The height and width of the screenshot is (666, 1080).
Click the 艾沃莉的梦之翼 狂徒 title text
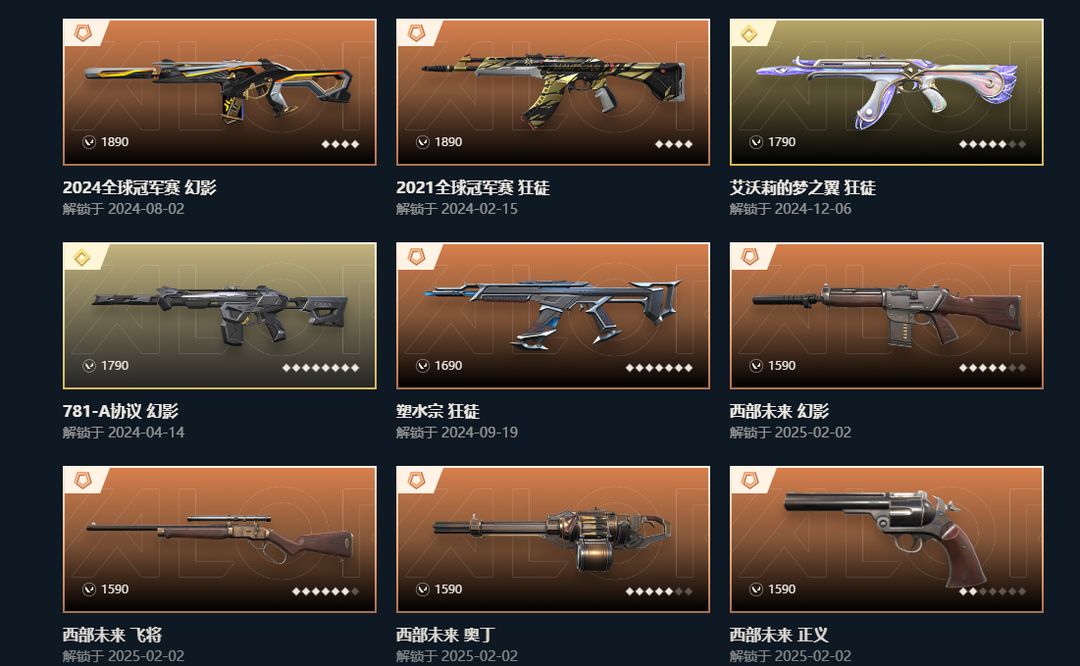click(802, 187)
